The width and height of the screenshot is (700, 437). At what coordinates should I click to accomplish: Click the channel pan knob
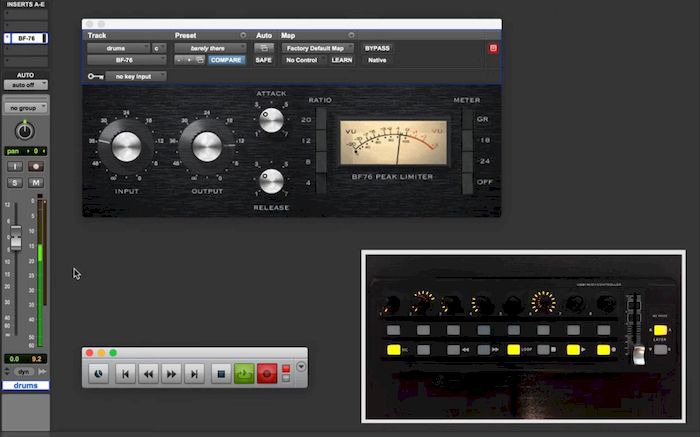tap(25, 131)
